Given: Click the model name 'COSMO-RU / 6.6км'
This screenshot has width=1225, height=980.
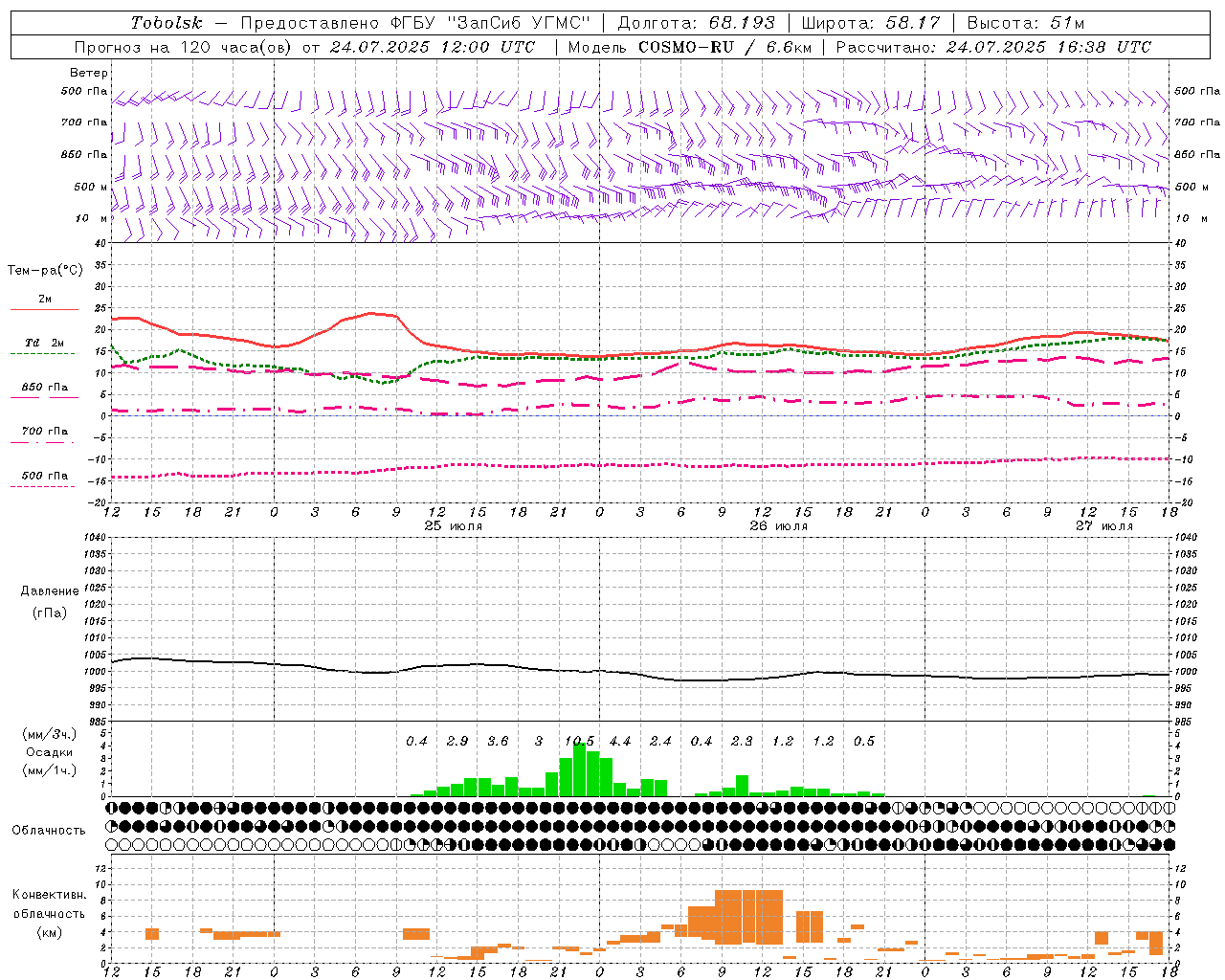Looking at the screenshot, I should pos(725,47).
